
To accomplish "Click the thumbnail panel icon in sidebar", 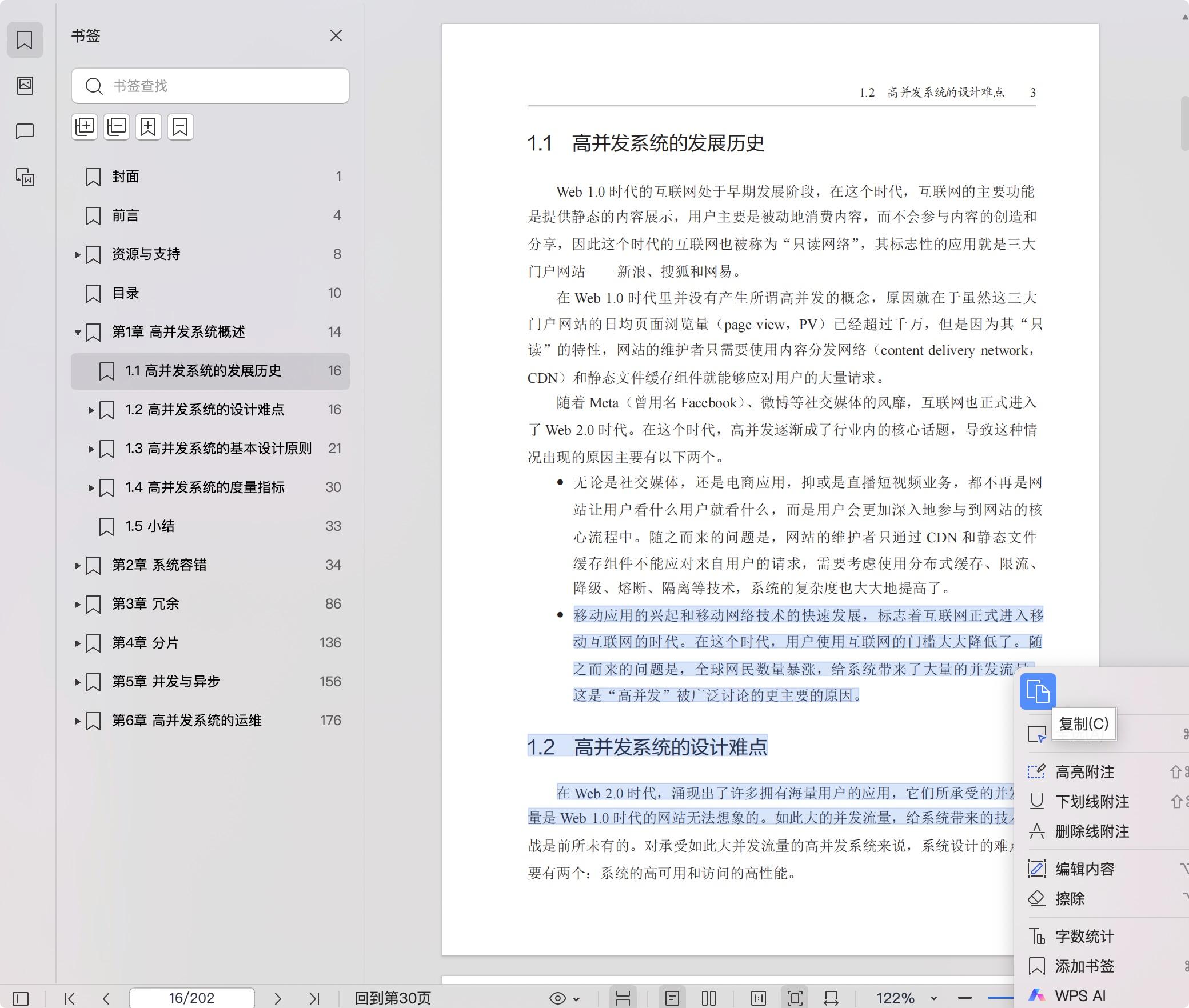I will tap(25, 86).
